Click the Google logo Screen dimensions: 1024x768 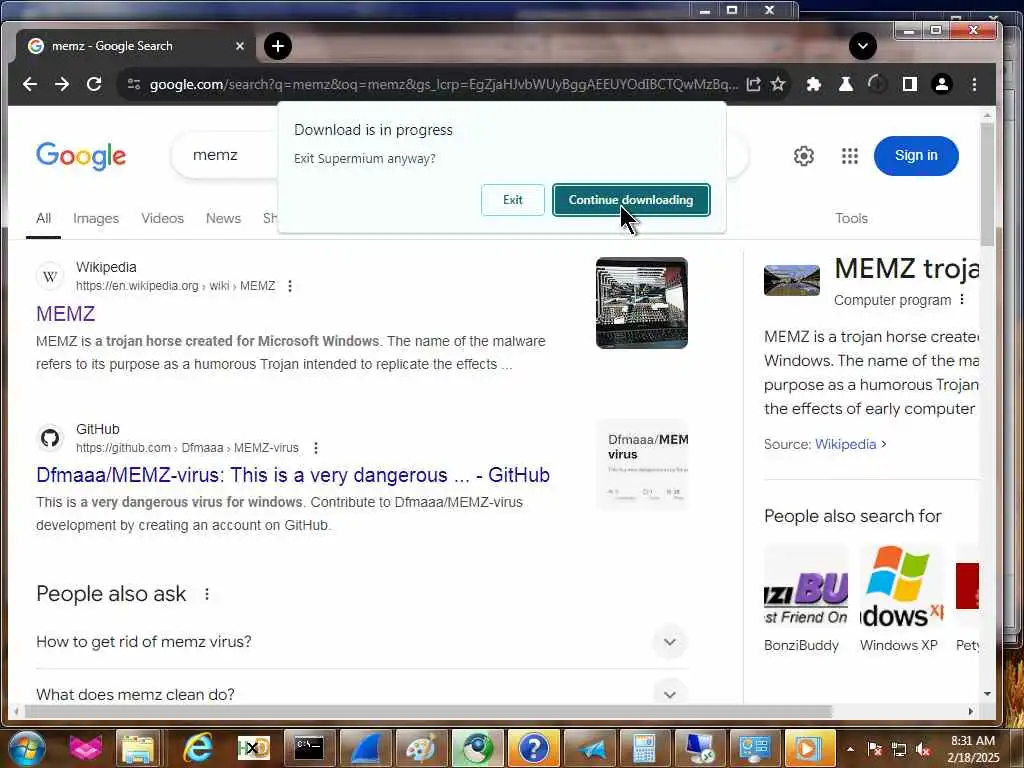pyautogui.click(x=81, y=155)
